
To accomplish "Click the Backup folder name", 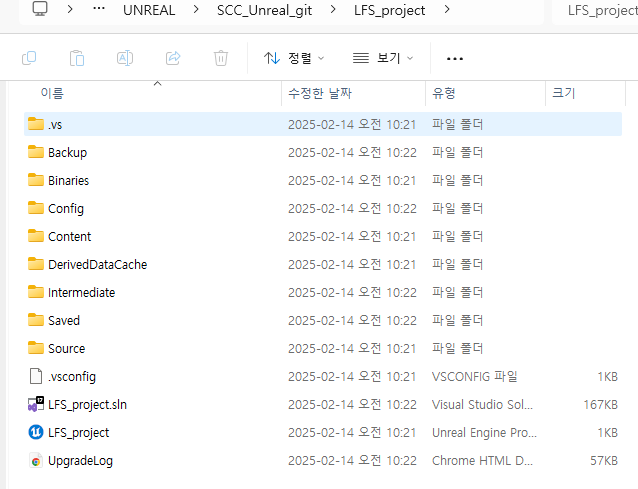I will (68, 153).
